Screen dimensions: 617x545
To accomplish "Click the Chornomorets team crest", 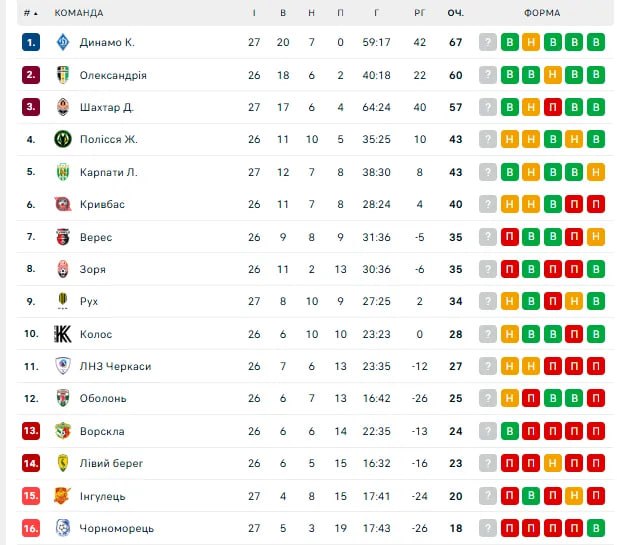I will pyautogui.click(x=63, y=528).
